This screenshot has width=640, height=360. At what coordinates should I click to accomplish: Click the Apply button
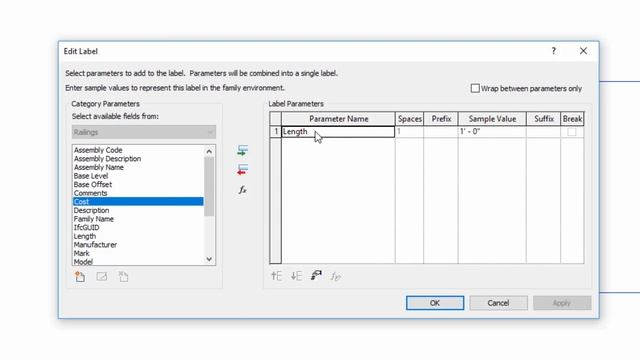click(562, 303)
